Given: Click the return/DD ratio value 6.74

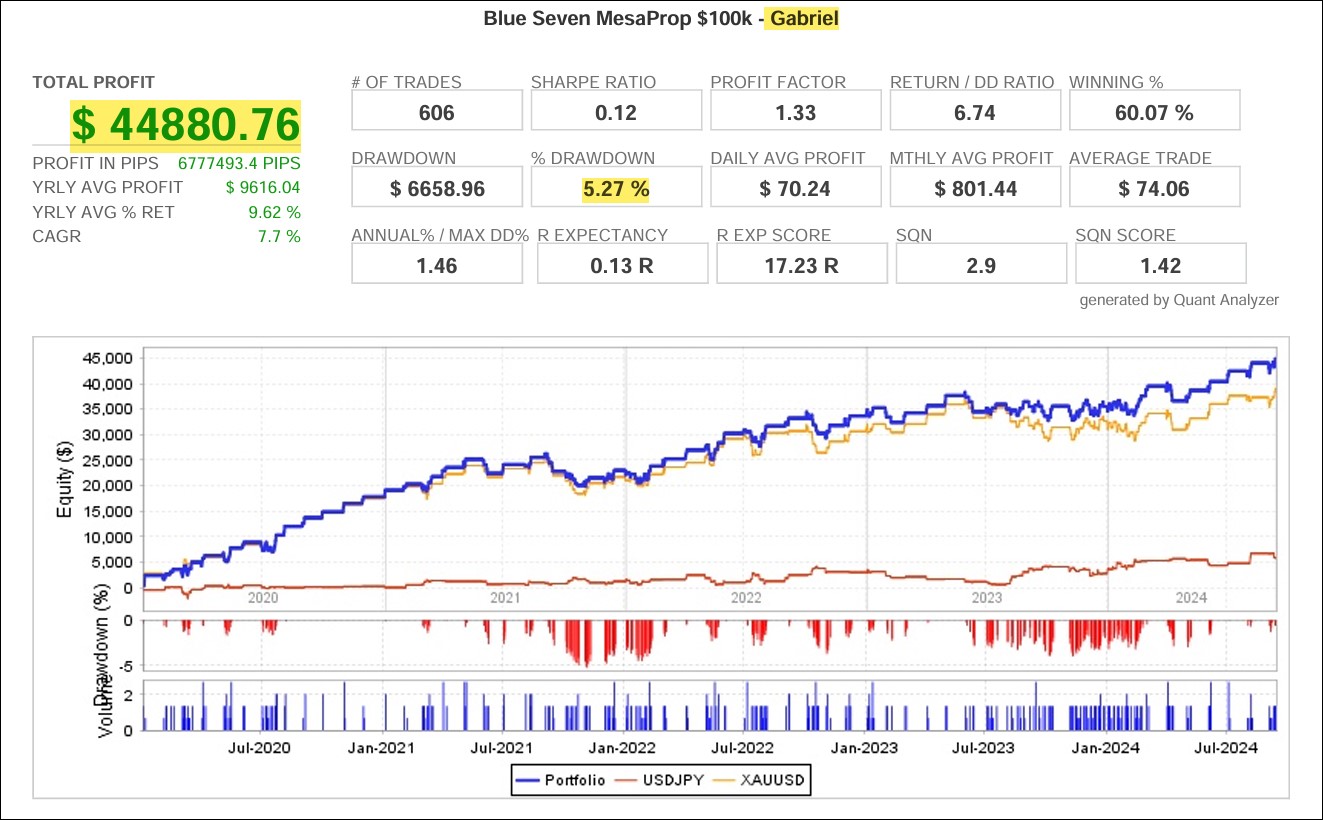Looking at the screenshot, I should 974,111.
